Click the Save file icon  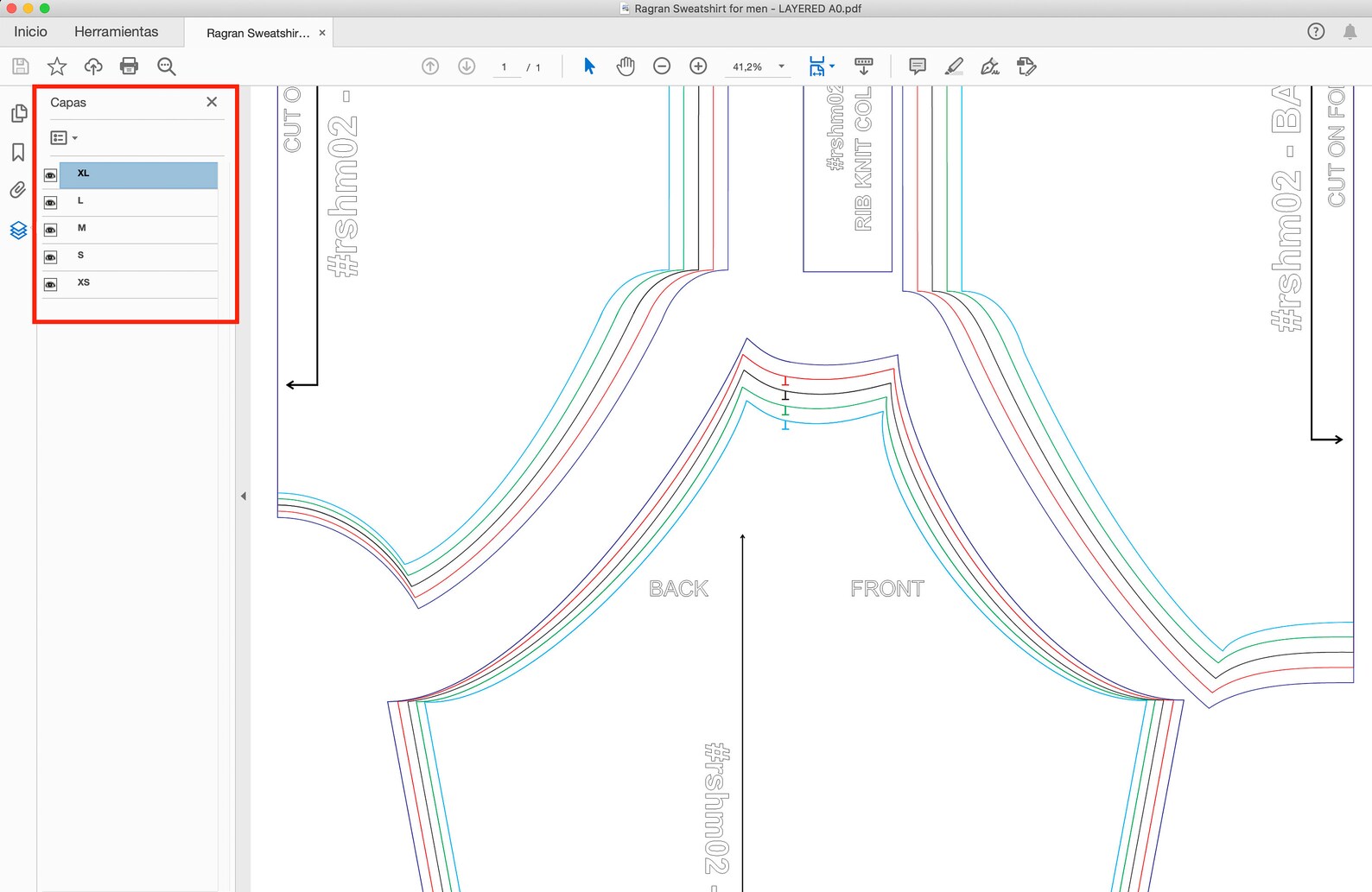coord(21,66)
